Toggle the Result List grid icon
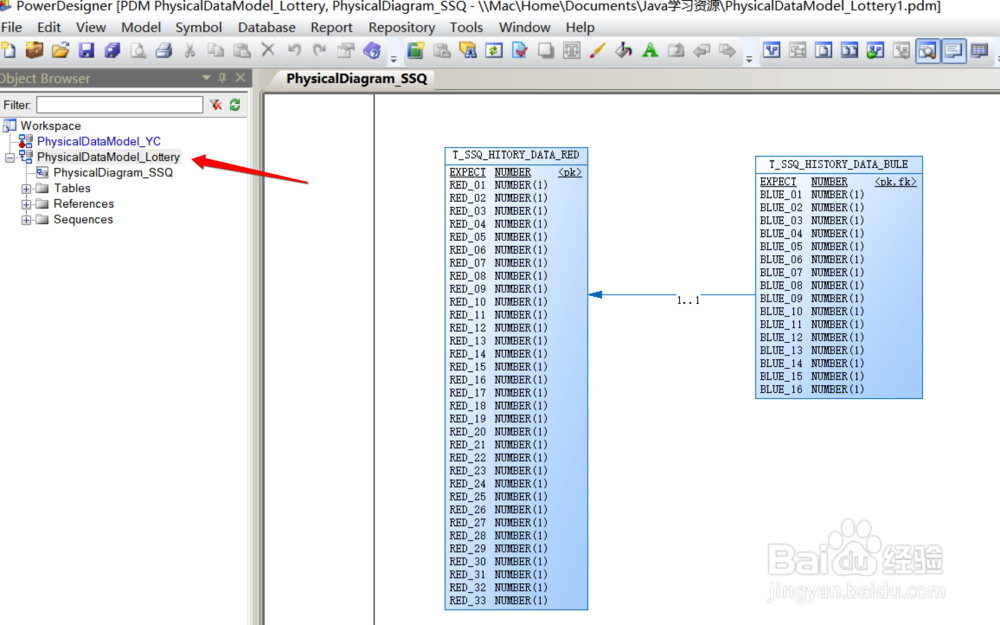The height and width of the screenshot is (625, 1000). click(x=979, y=50)
